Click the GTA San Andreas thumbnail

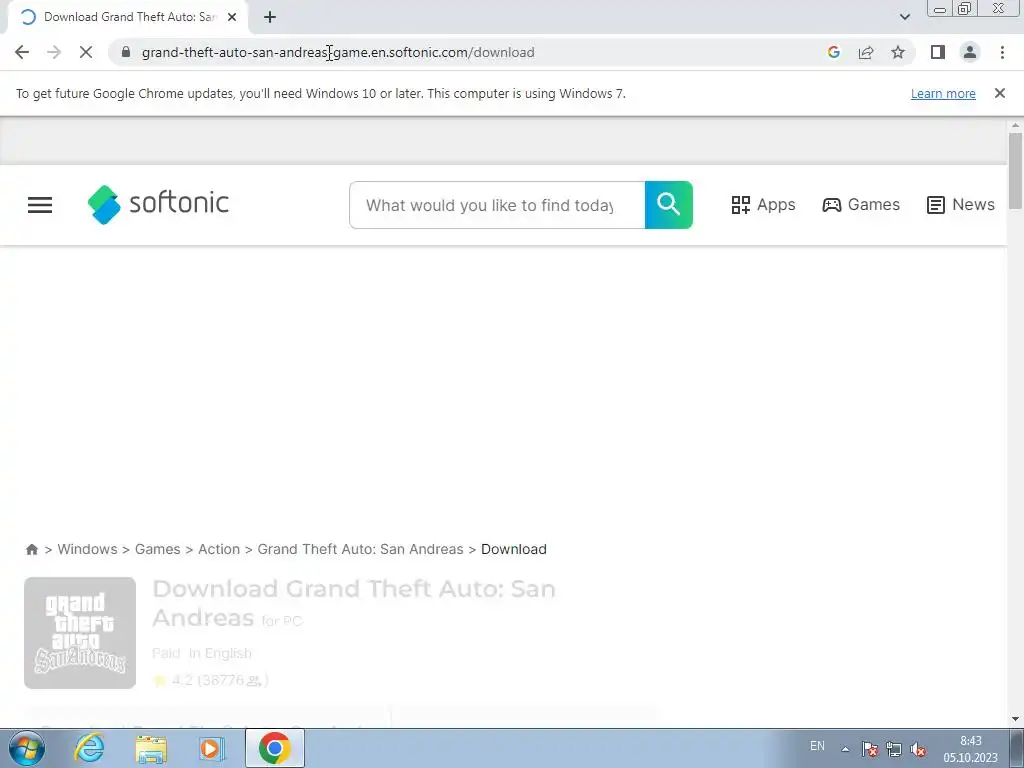[80, 633]
